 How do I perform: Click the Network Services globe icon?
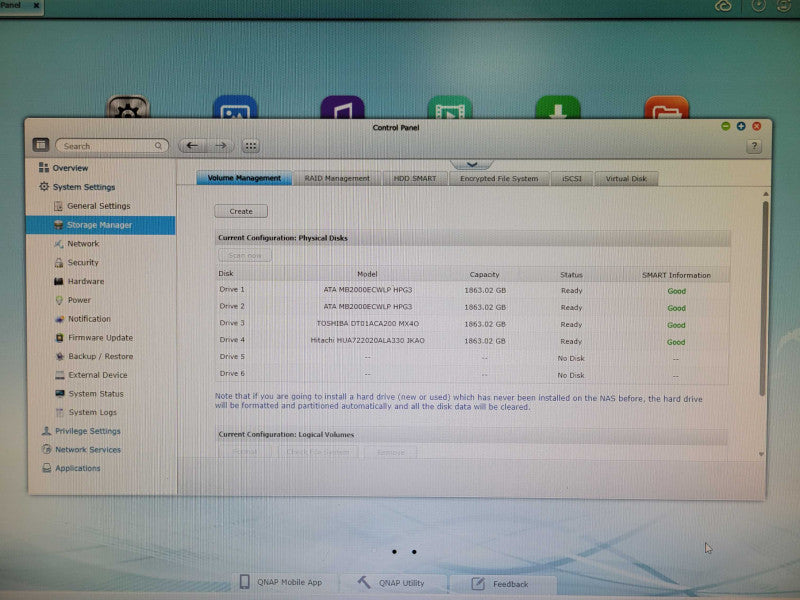click(x=46, y=449)
